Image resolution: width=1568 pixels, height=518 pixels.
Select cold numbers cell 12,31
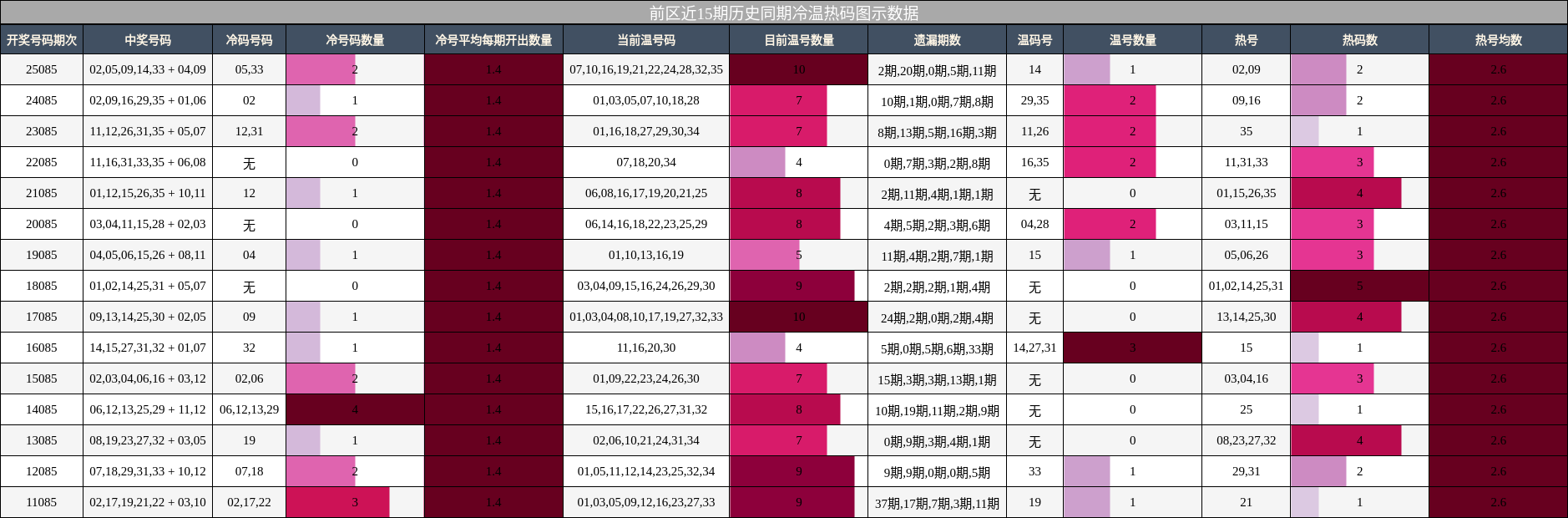pyautogui.click(x=249, y=131)
